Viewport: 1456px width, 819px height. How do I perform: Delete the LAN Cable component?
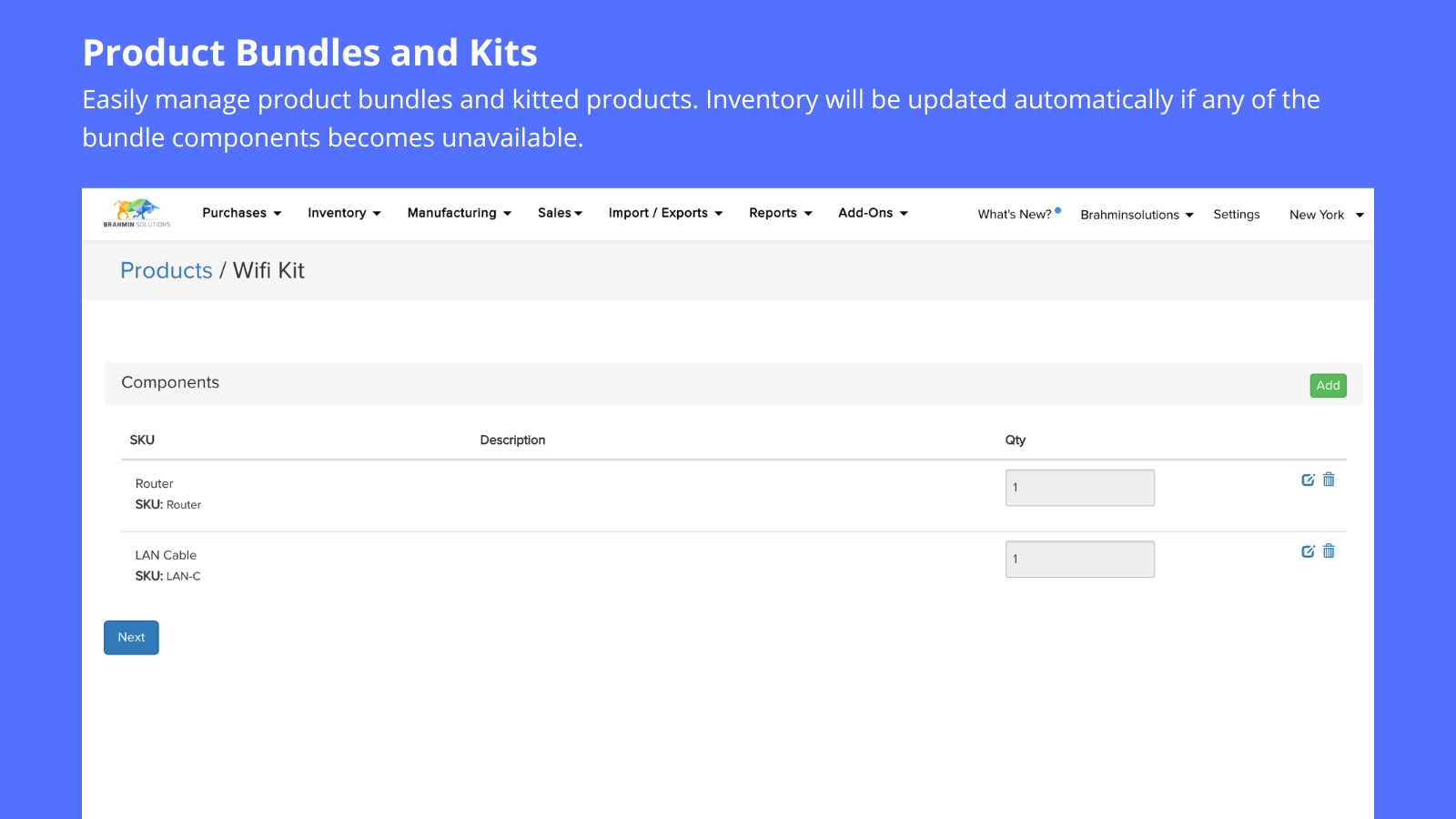click(x=1329, y=551)
